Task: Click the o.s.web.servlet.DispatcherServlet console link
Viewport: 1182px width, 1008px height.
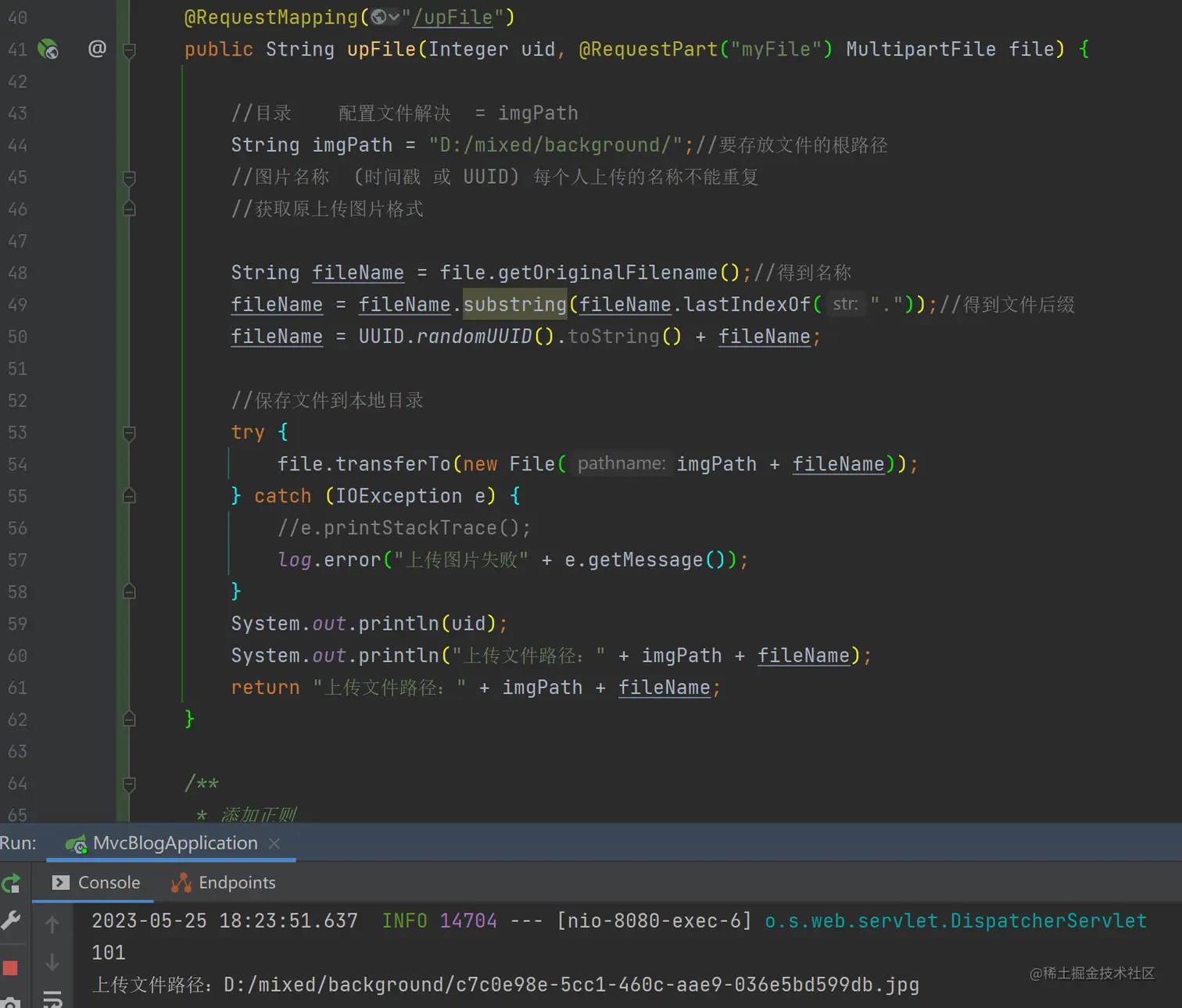Action: [955, 921]
